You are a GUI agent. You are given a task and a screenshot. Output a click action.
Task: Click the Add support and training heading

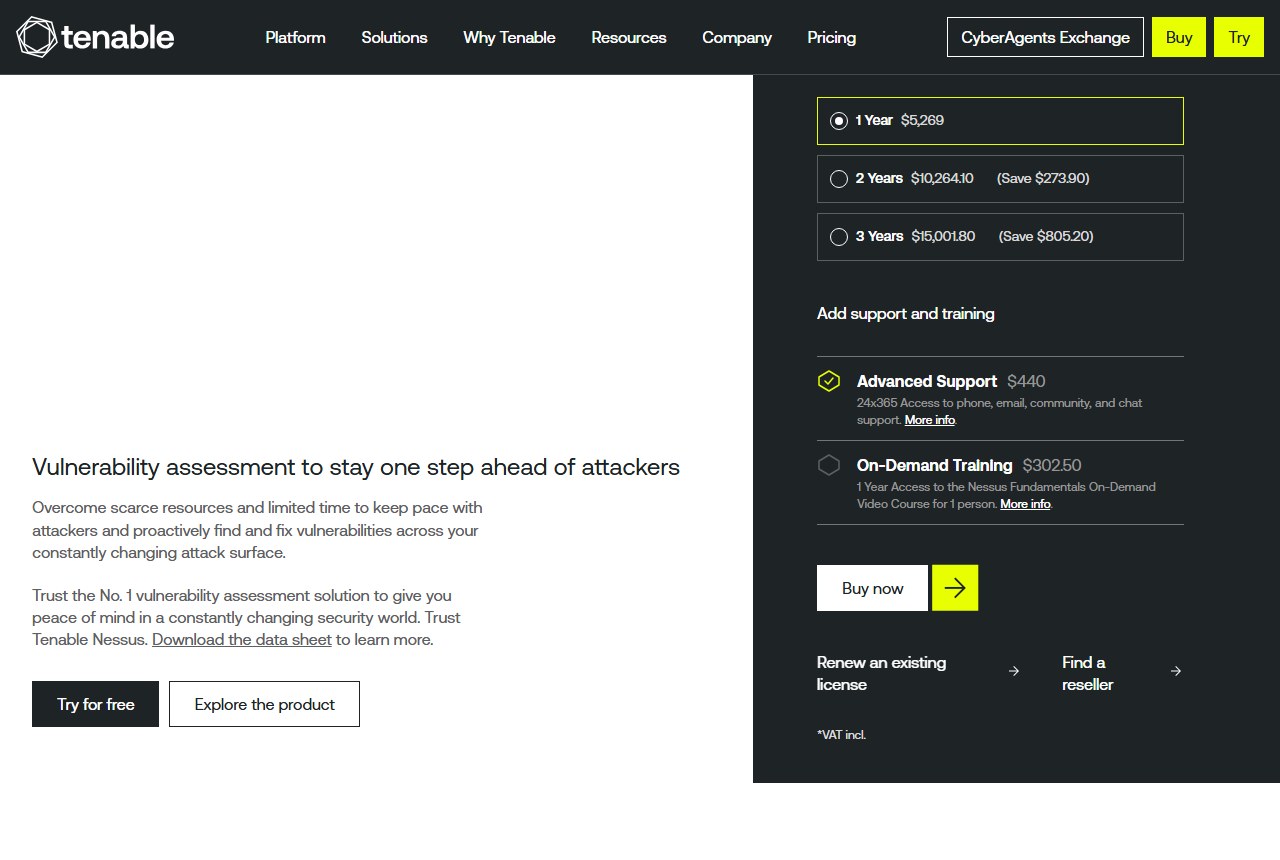tap(905, 313)
